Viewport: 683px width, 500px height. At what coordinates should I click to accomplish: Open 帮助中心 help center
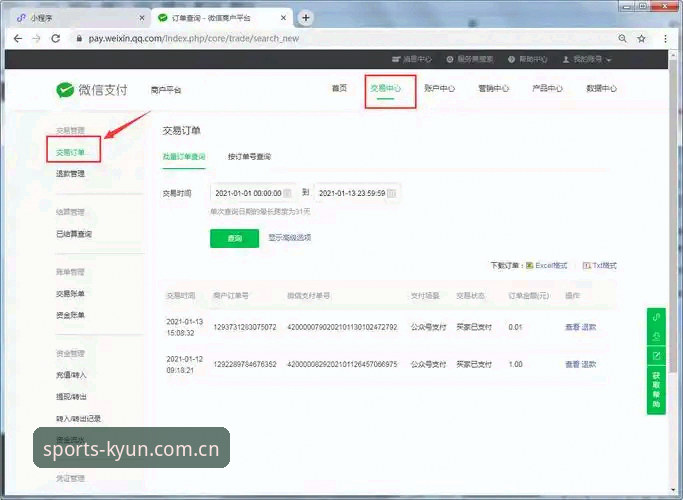pos(527,59)
